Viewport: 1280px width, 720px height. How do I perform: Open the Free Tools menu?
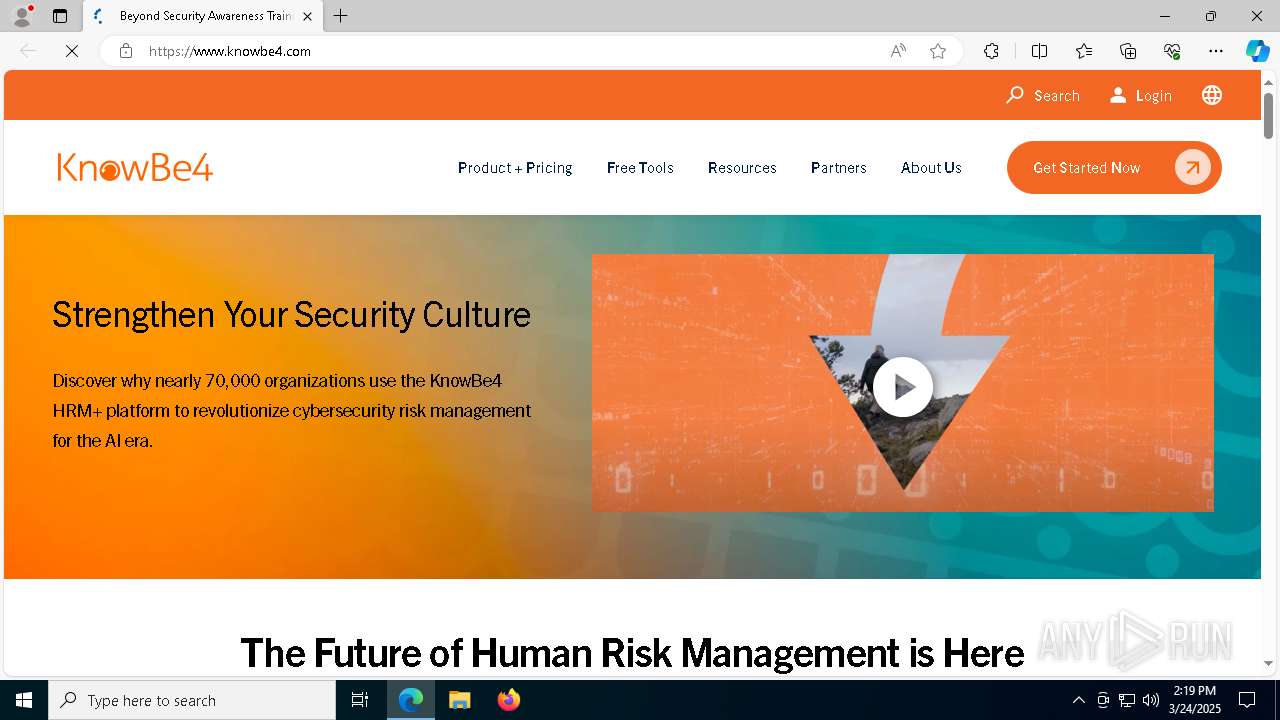click(640, 168)
